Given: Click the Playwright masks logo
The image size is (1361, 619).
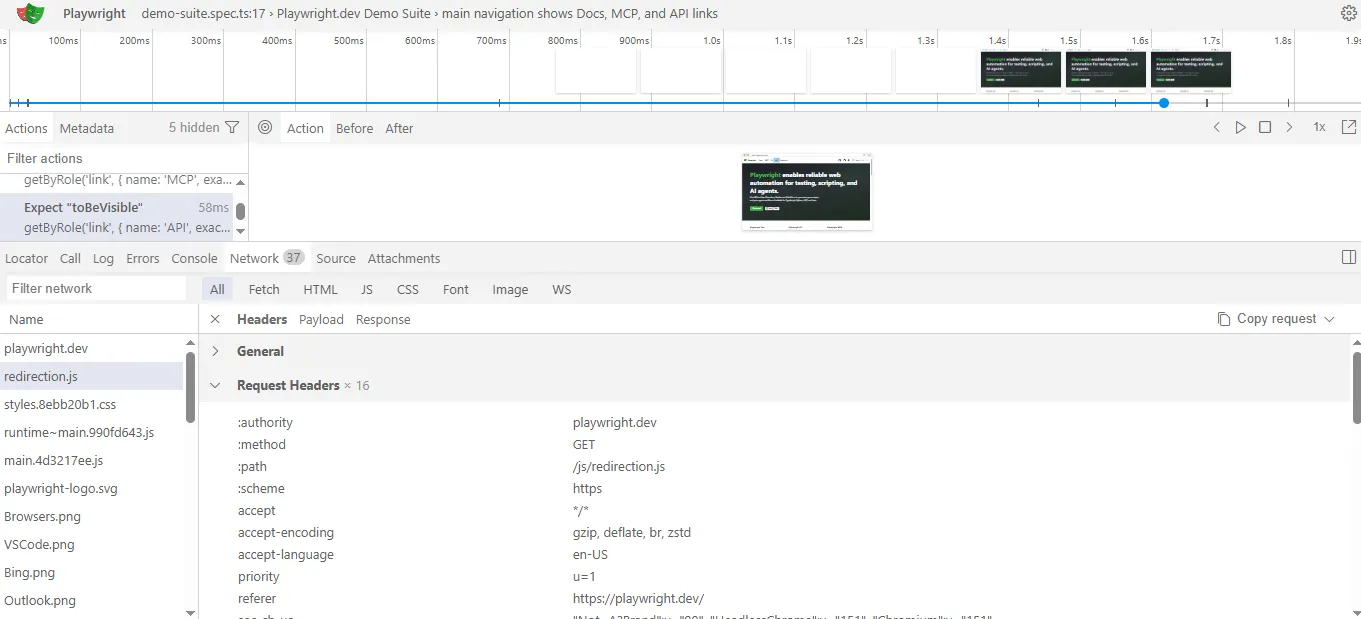Looking at the screenshot, I should [31, 14].
